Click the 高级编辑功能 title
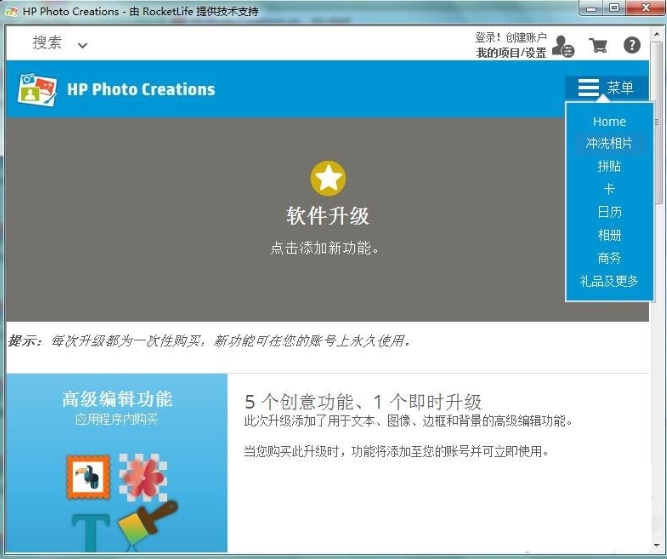 coord(117,399)
